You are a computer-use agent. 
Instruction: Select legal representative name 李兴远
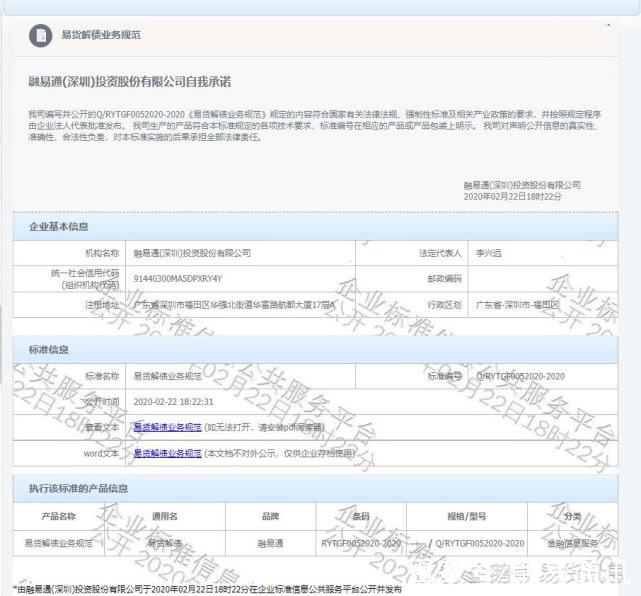click(489, 253)
